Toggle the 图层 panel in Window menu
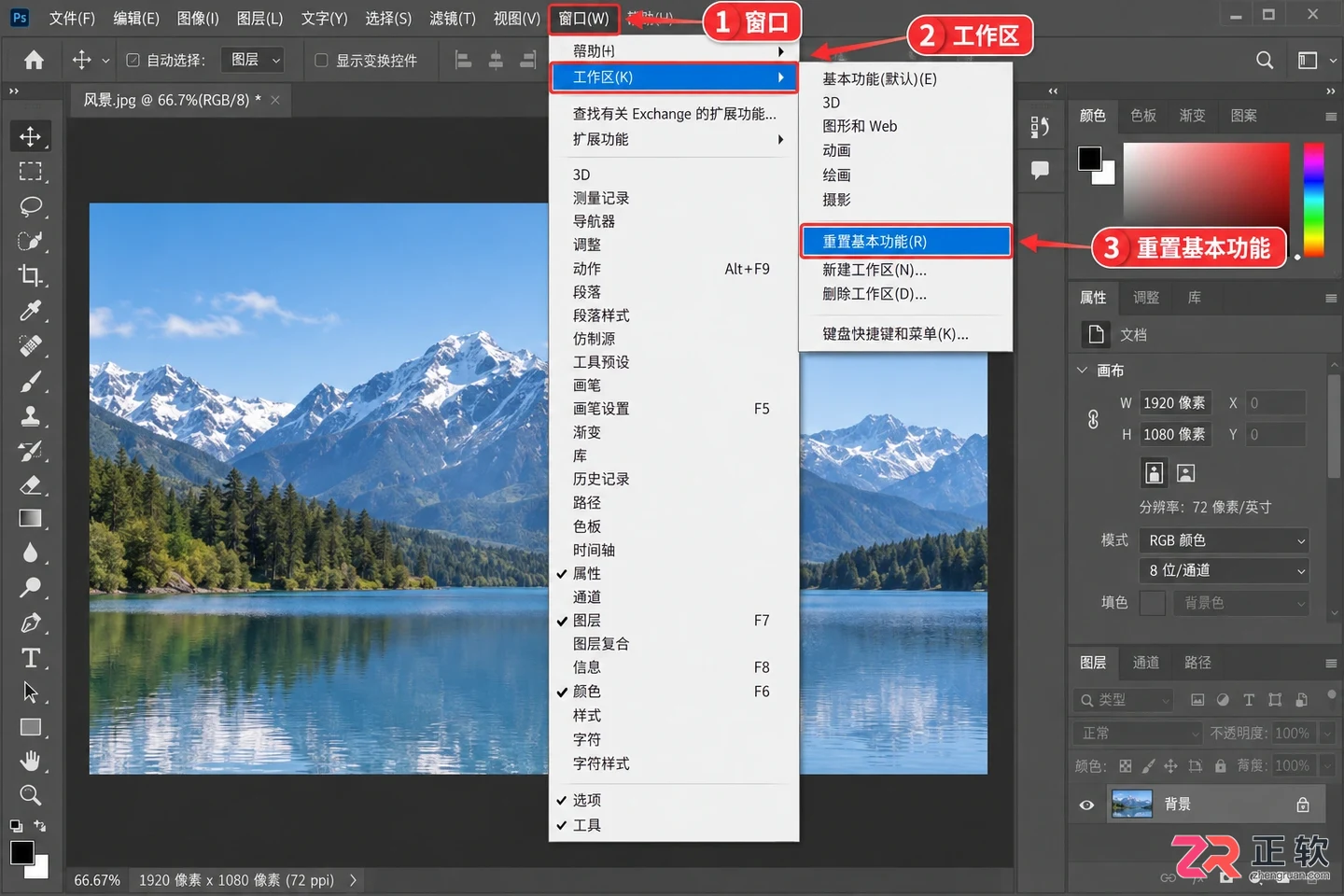 [674, 621]
